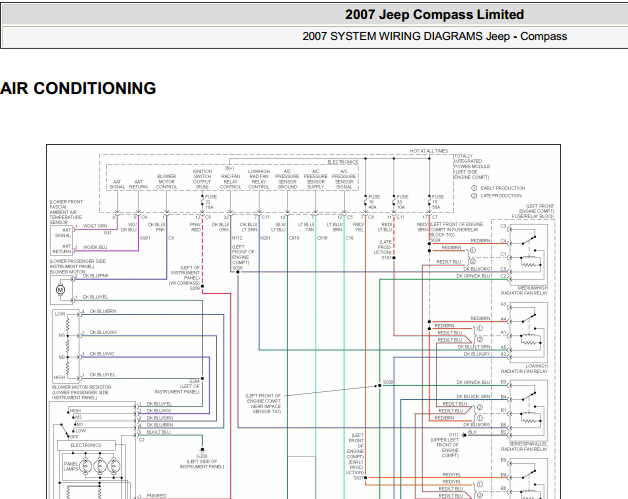Viewport: 628px width, 499px height.
Task: Click the 'G111' ground label
Action: click(x=453, y=435)
